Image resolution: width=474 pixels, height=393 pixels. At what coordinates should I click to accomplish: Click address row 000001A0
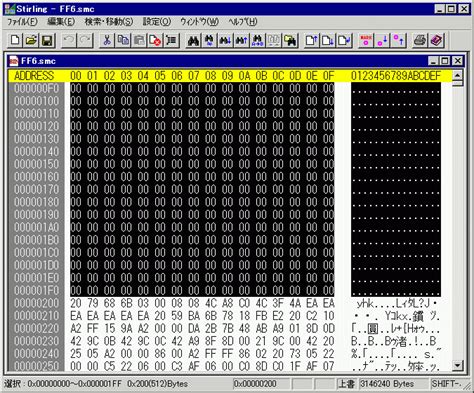coord(36,227)
